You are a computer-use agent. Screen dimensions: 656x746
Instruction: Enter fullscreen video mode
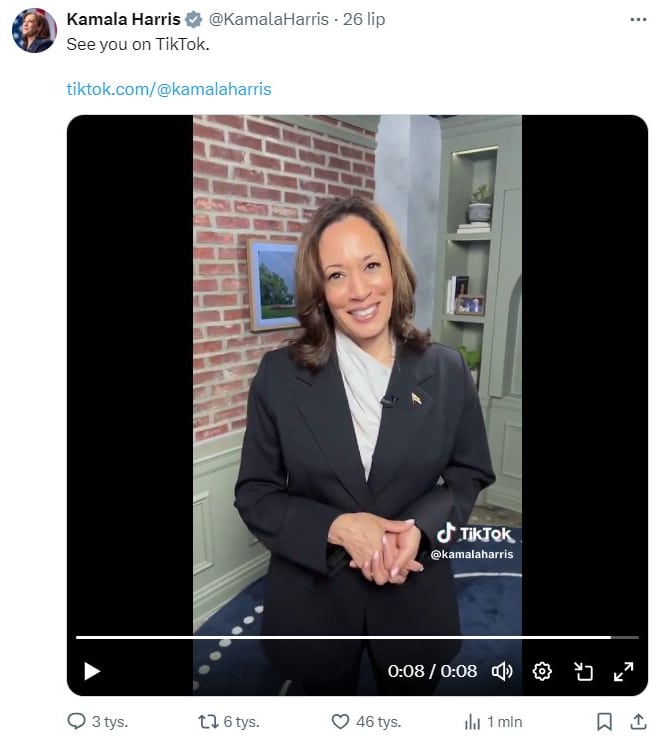point(623,671)
